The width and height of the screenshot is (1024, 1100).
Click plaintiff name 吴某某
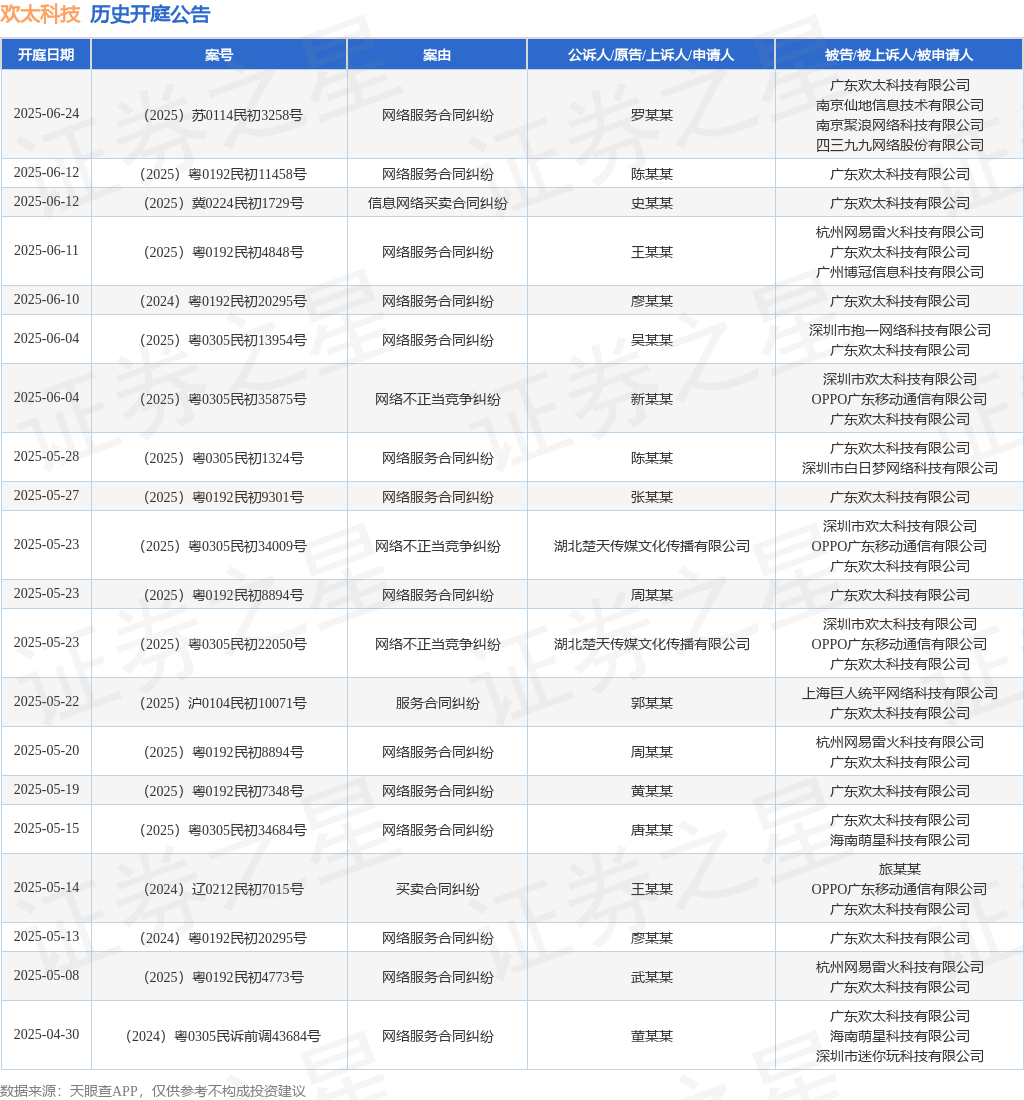[652, 340]
